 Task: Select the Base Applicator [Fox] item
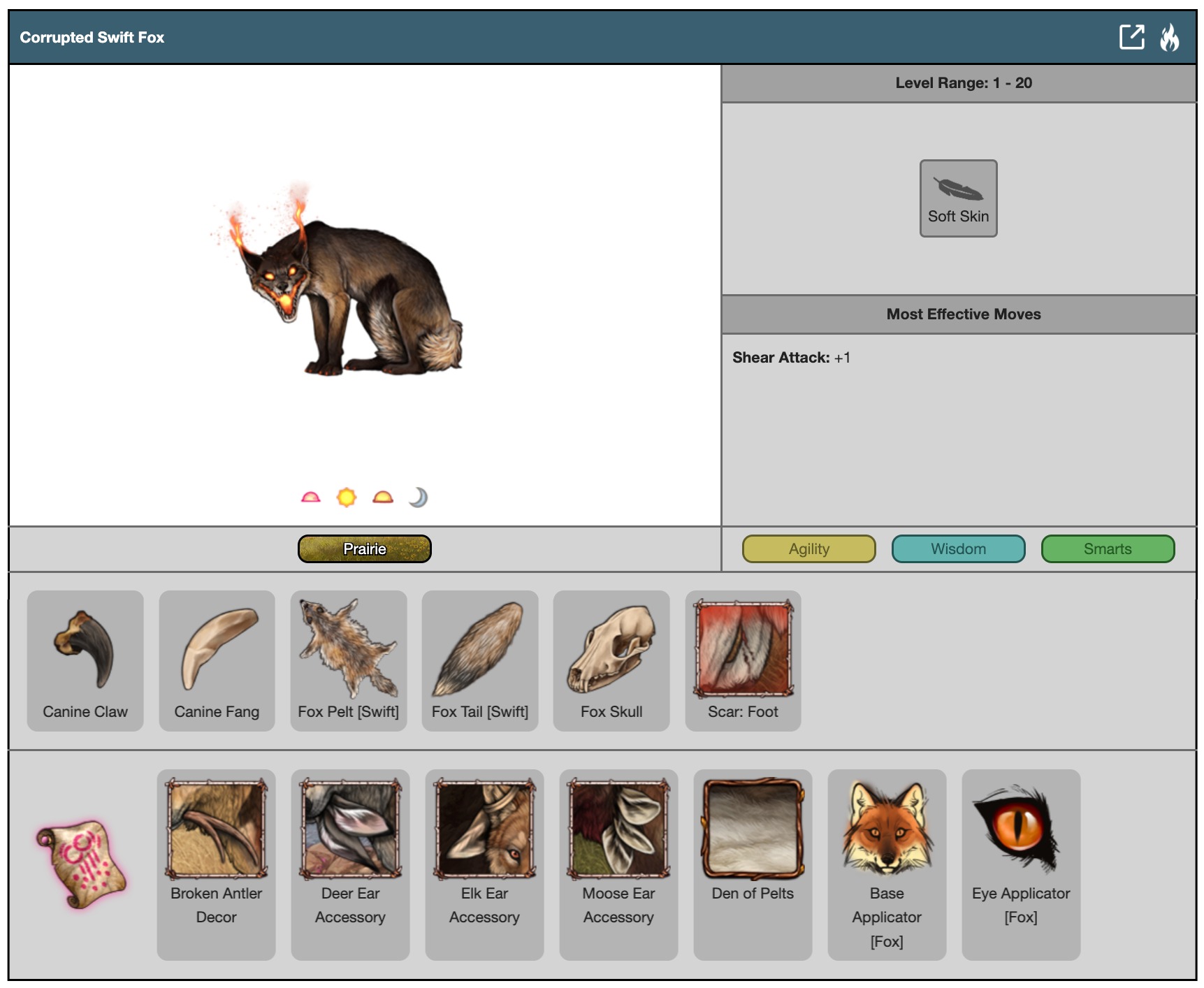pyautogui.click(x=886, y=864)
